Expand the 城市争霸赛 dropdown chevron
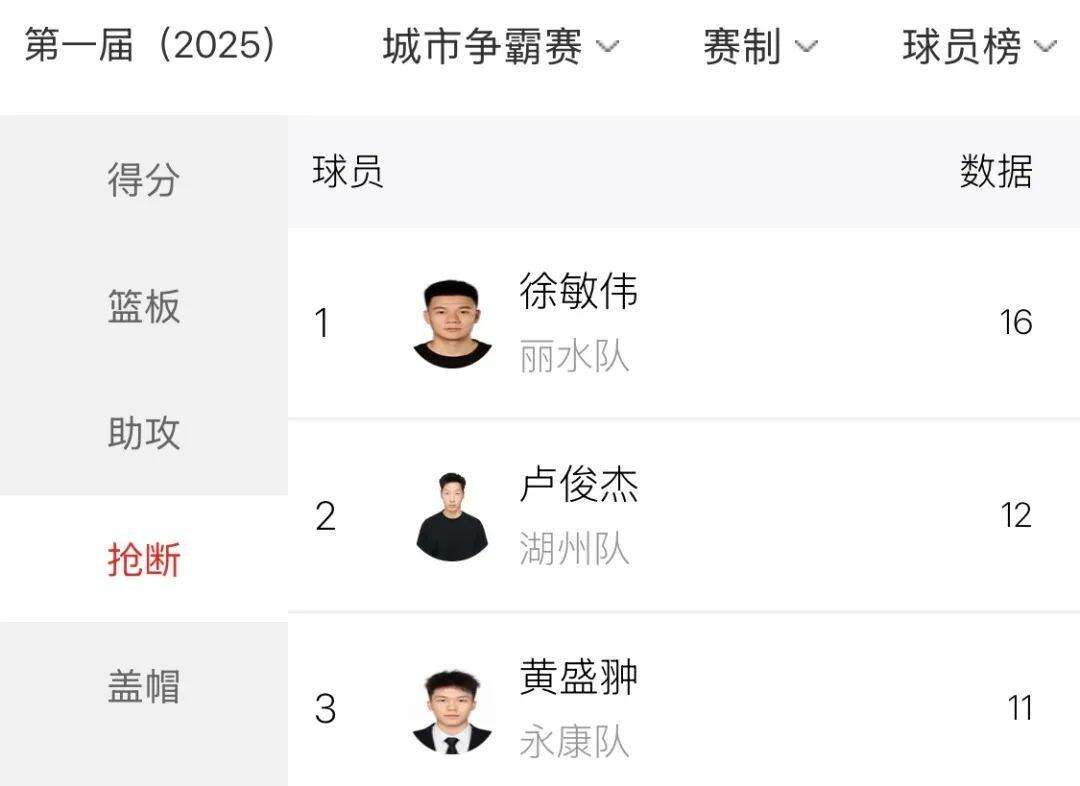This screenshot has height=786, width=1080. [607, 46]
